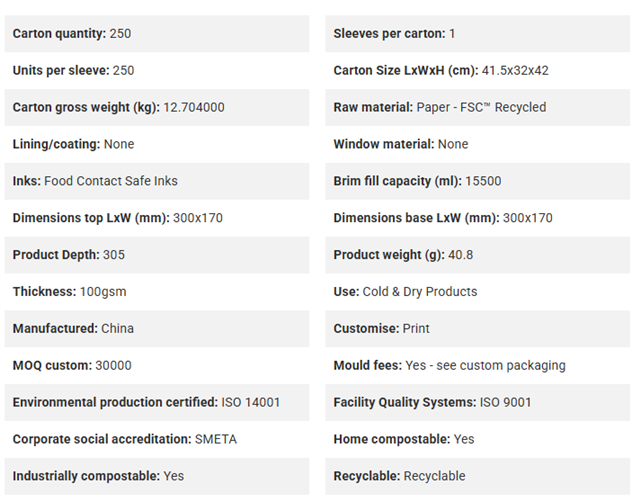The width and height of the screenshot is (640, 501).
Task: Click the Window material None entry
Action: coord(401,144)
